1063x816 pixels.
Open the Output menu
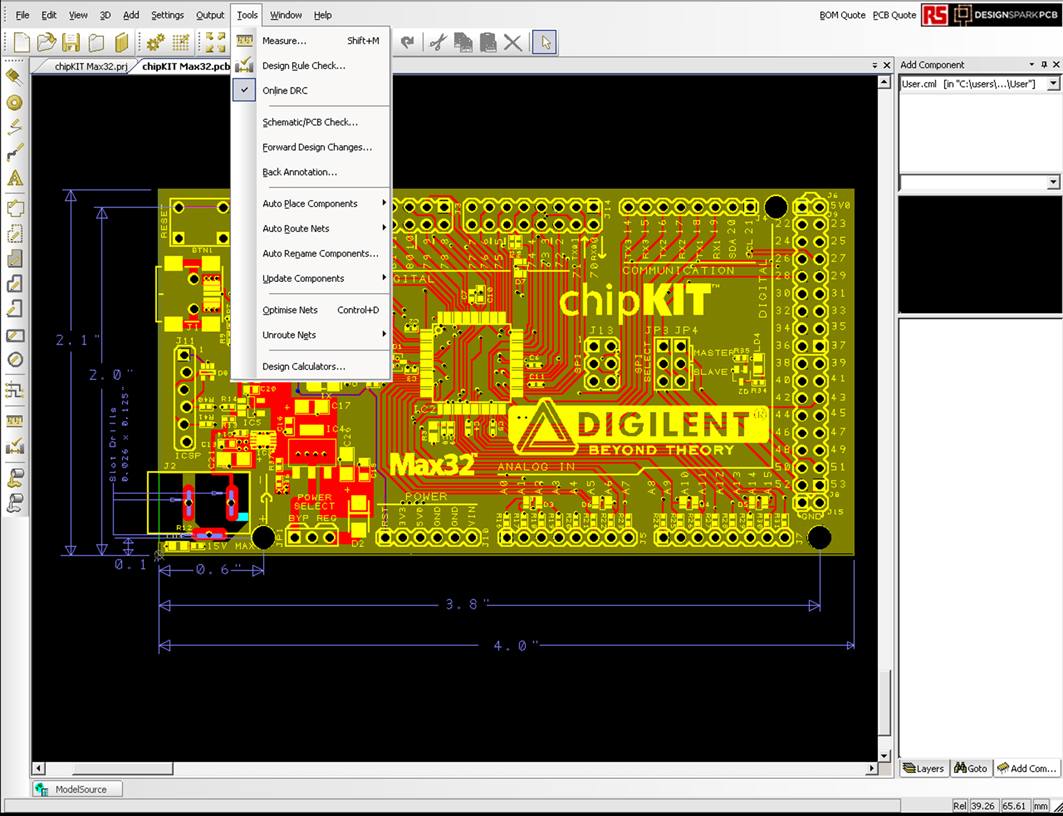210,15
